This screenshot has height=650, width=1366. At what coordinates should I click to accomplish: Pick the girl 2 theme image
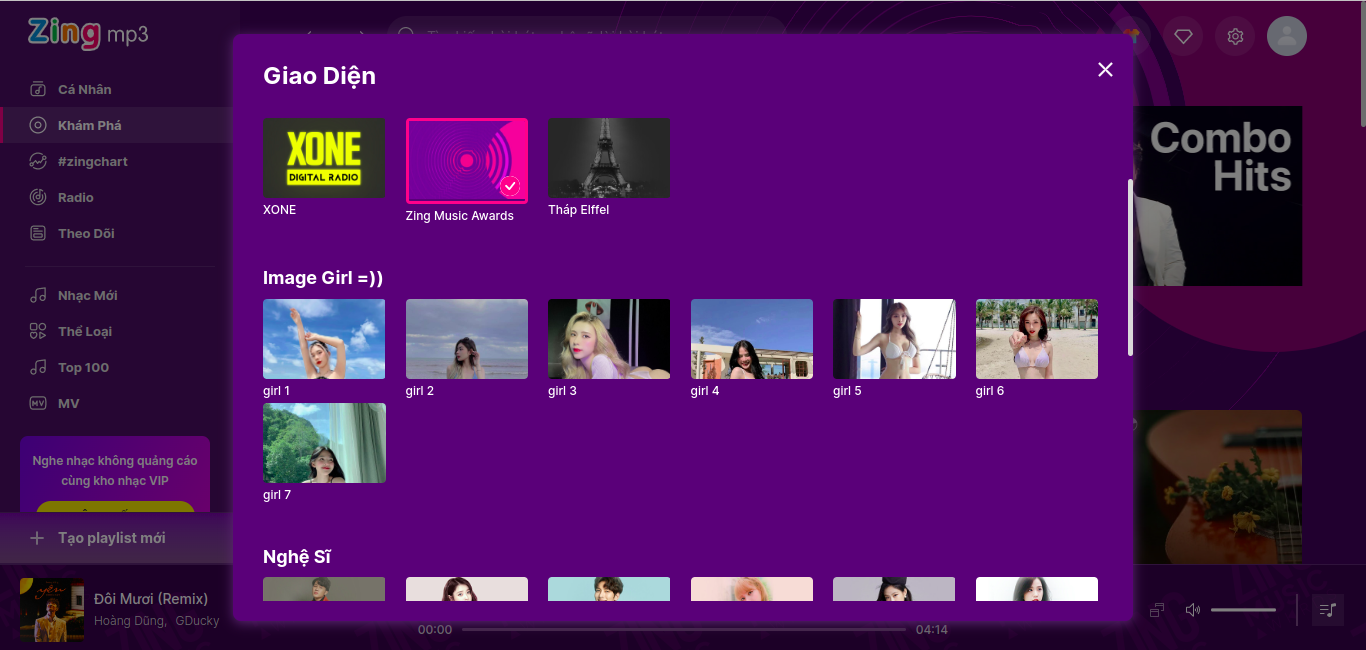click(x=467, y=339)
